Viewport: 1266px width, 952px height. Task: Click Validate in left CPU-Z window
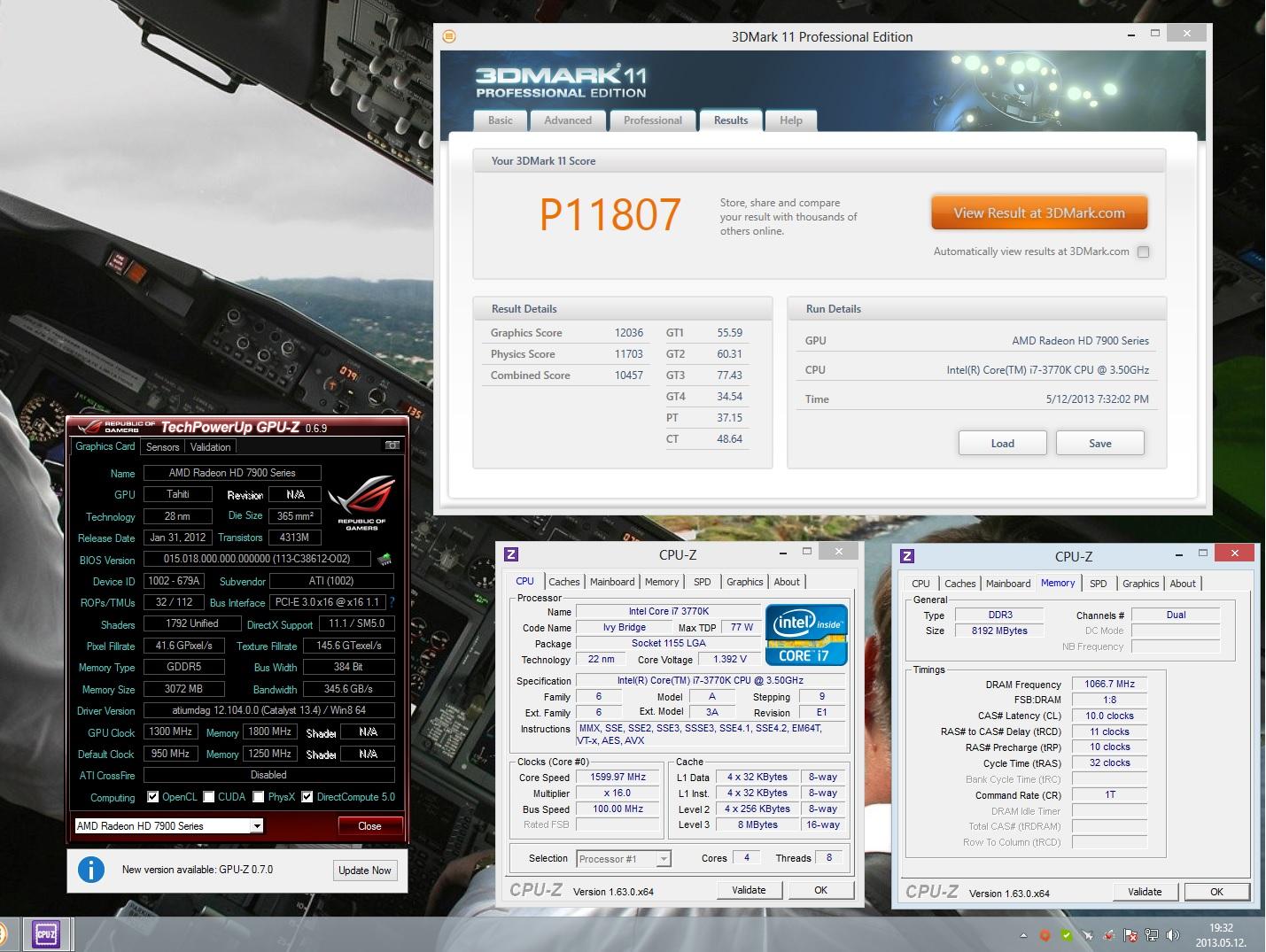point(749,890)
